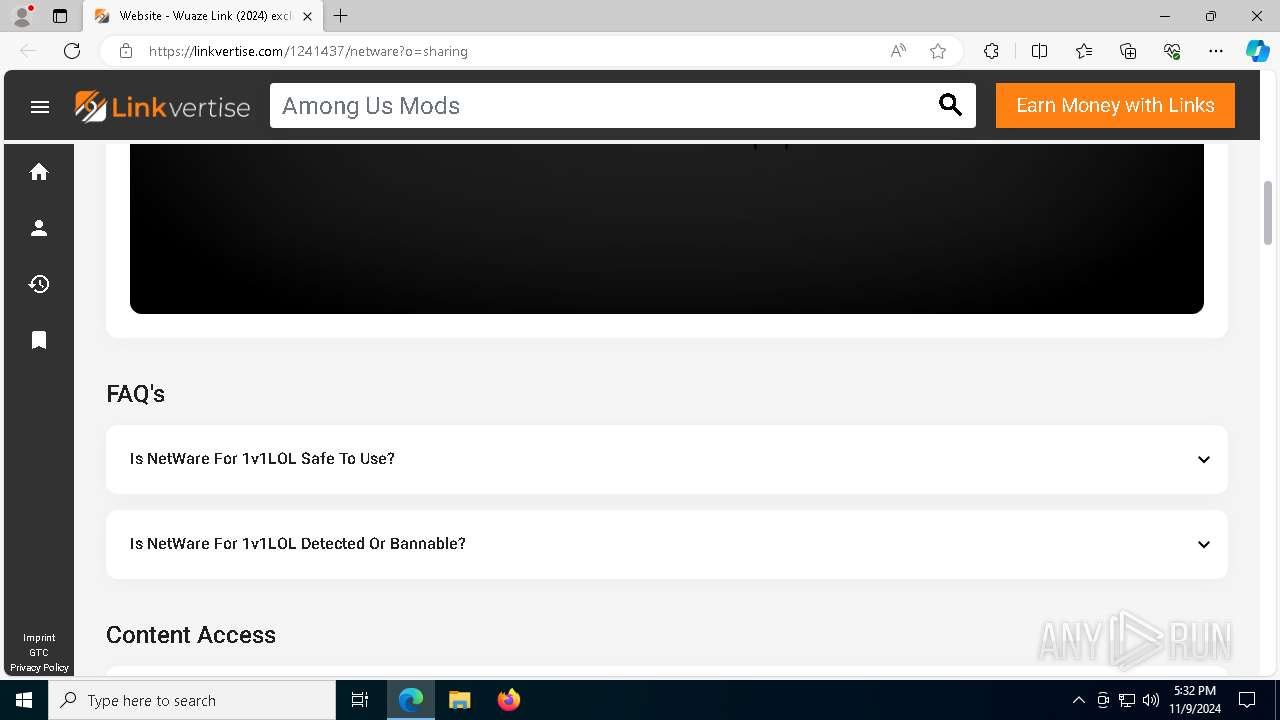Image resolution: width=1280 pixels, height=720 pixels.
Task: Click the taskbar search box
Action: (192, 700)
